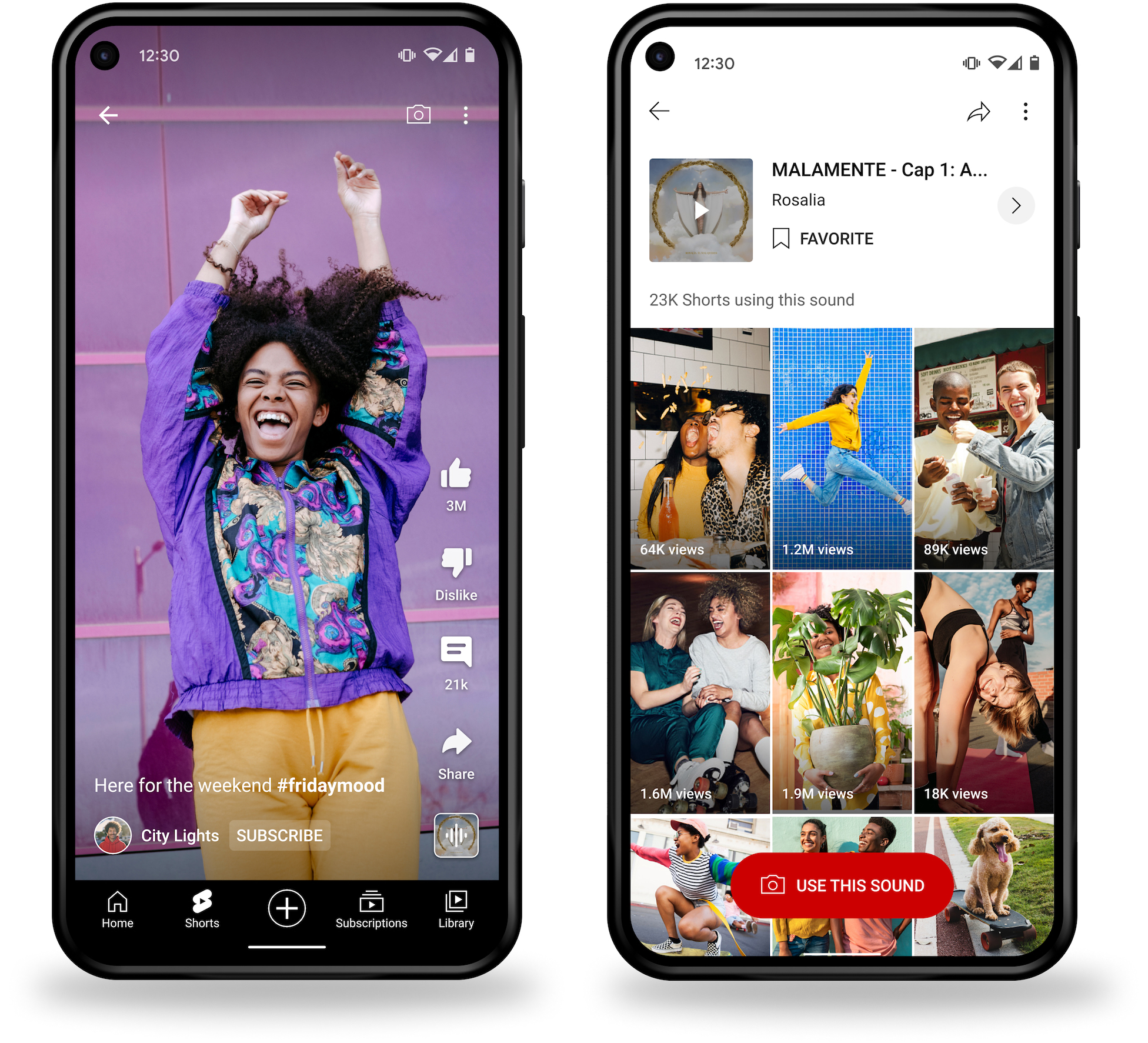Tap FAVORITE bookmark icon for Malamente
The height and width of the screenshot is (1043, 1148).
pyautogui.click(x=779, y=237)
